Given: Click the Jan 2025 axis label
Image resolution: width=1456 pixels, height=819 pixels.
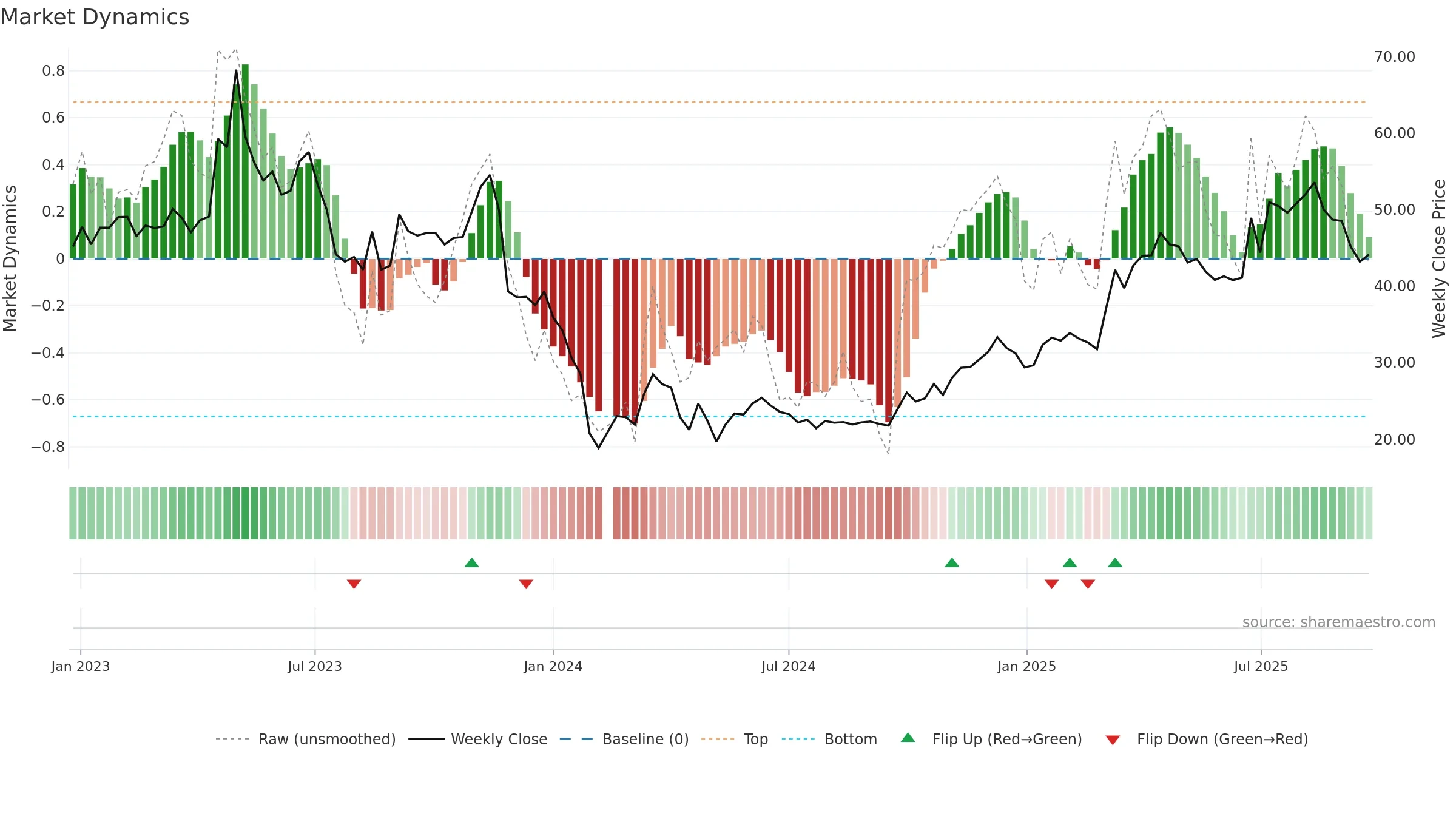Looking at the screenshot, I should [1027, 666].
